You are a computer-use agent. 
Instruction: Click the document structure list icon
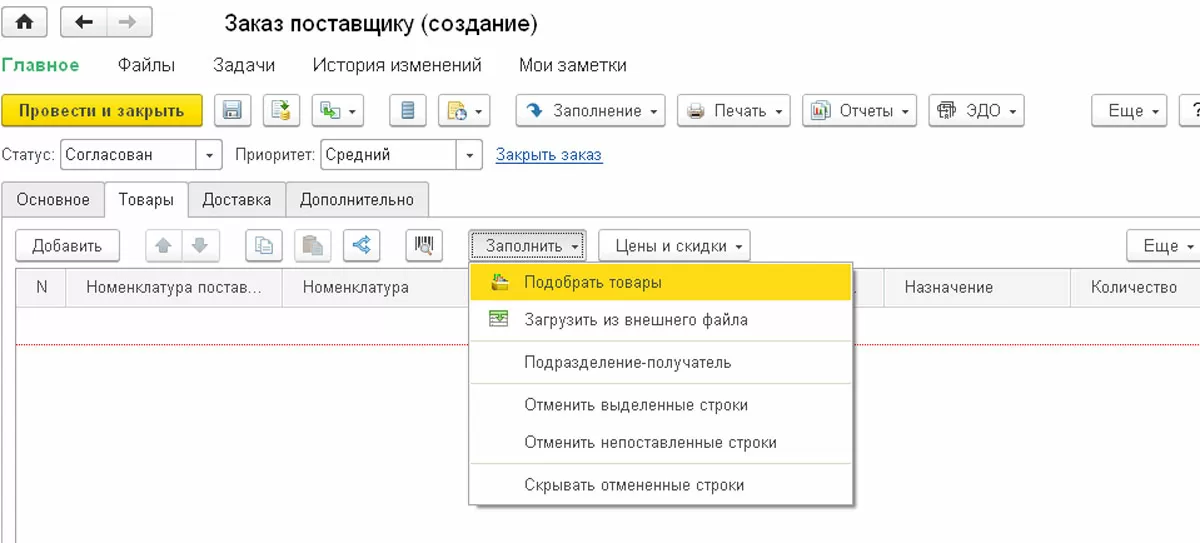(407, 111)
